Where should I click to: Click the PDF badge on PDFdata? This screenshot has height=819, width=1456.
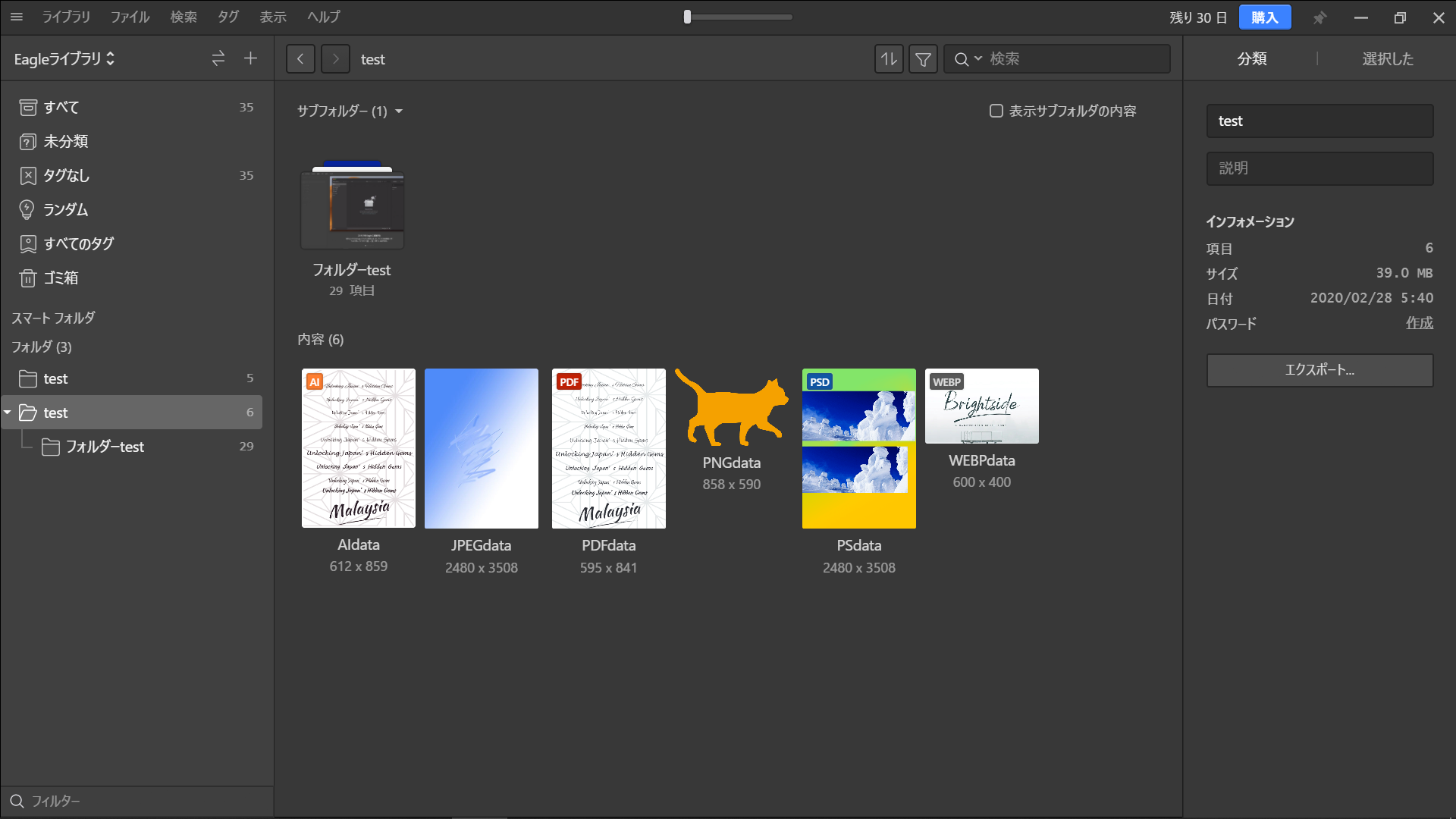coord(570,382)
